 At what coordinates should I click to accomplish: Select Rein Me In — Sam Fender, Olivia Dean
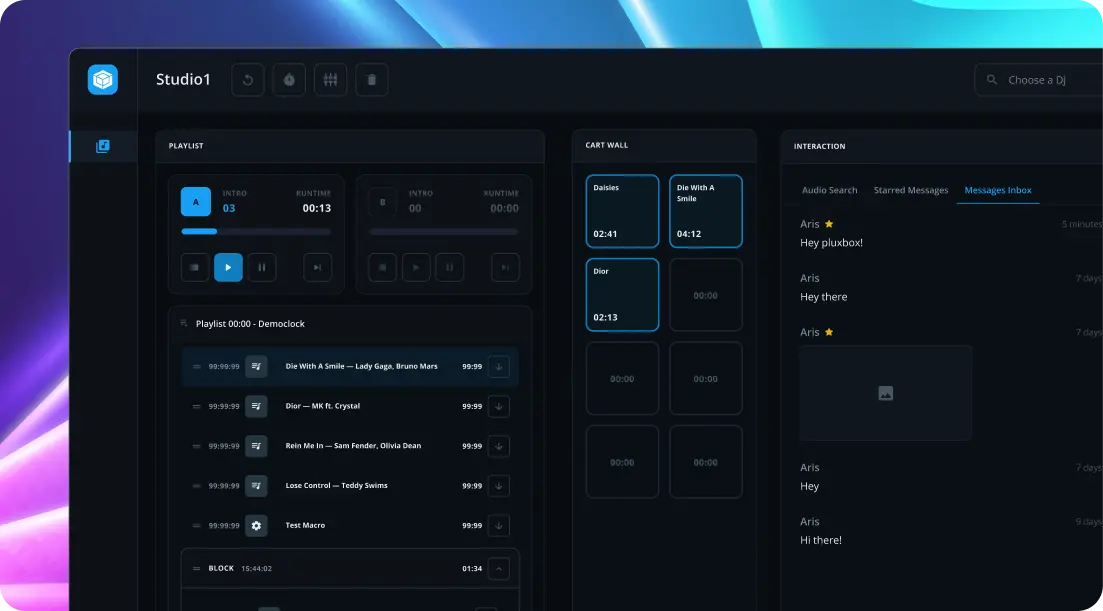353,446
